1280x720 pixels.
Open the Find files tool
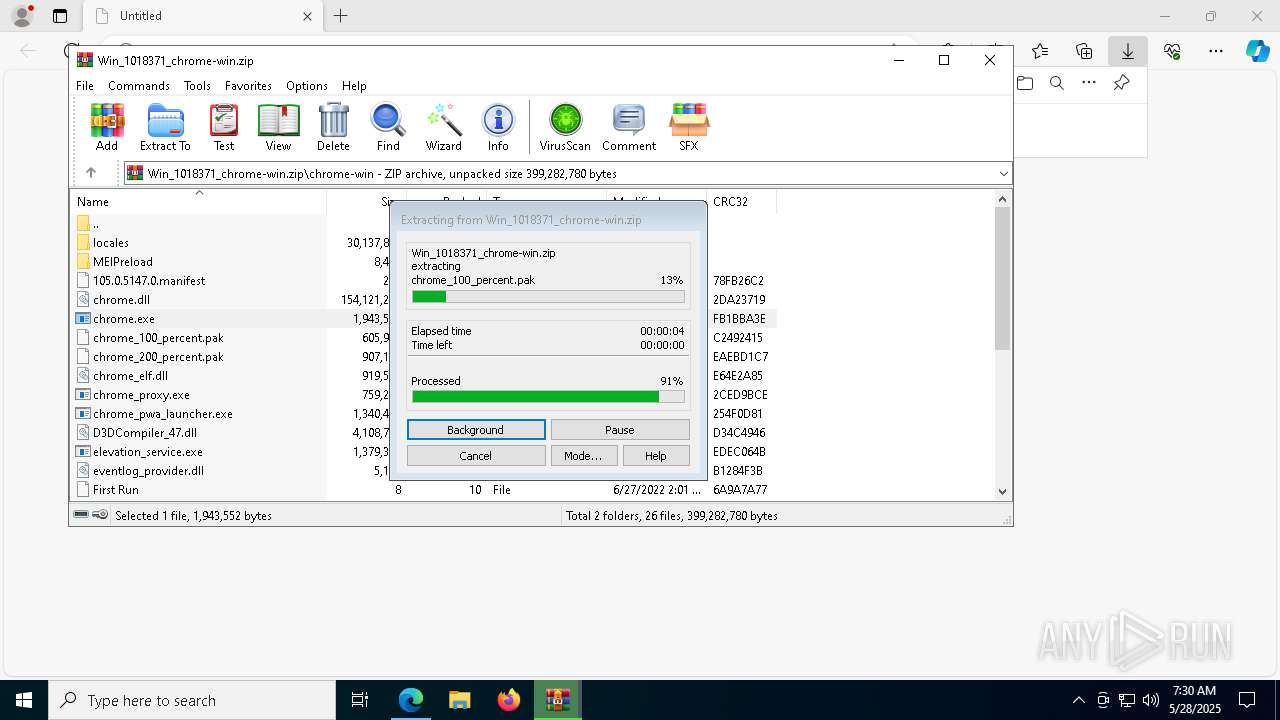coord(388,127)
